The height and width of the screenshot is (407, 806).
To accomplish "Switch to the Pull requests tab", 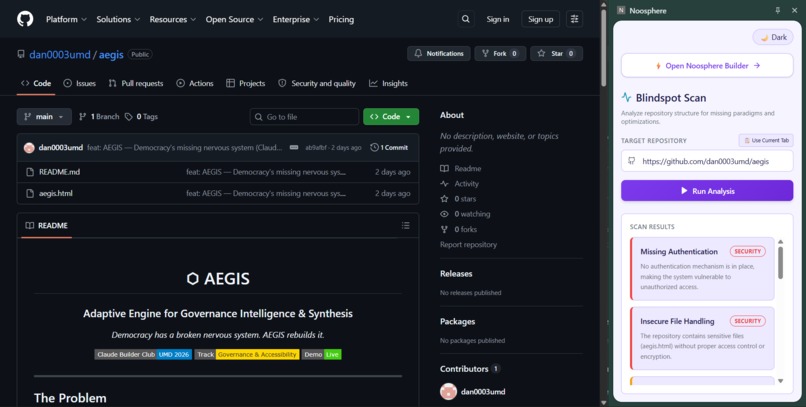I will [x=136, y=83].
